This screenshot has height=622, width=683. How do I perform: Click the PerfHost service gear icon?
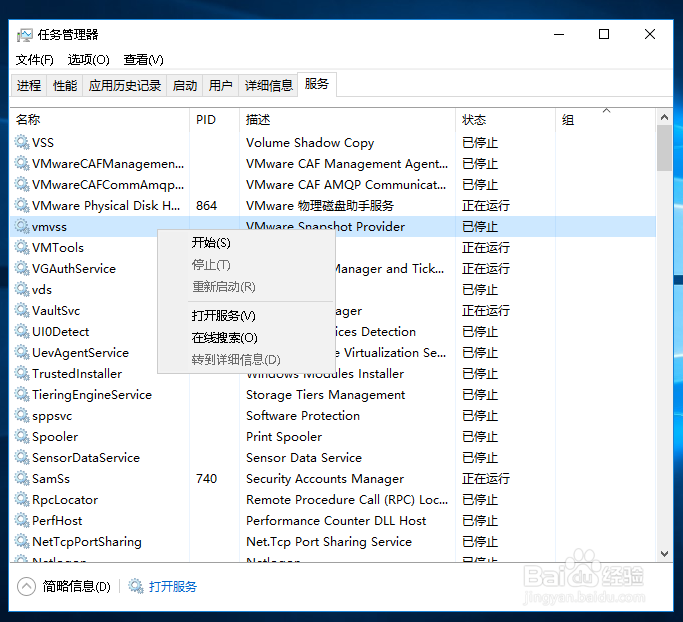coord(21,520)
